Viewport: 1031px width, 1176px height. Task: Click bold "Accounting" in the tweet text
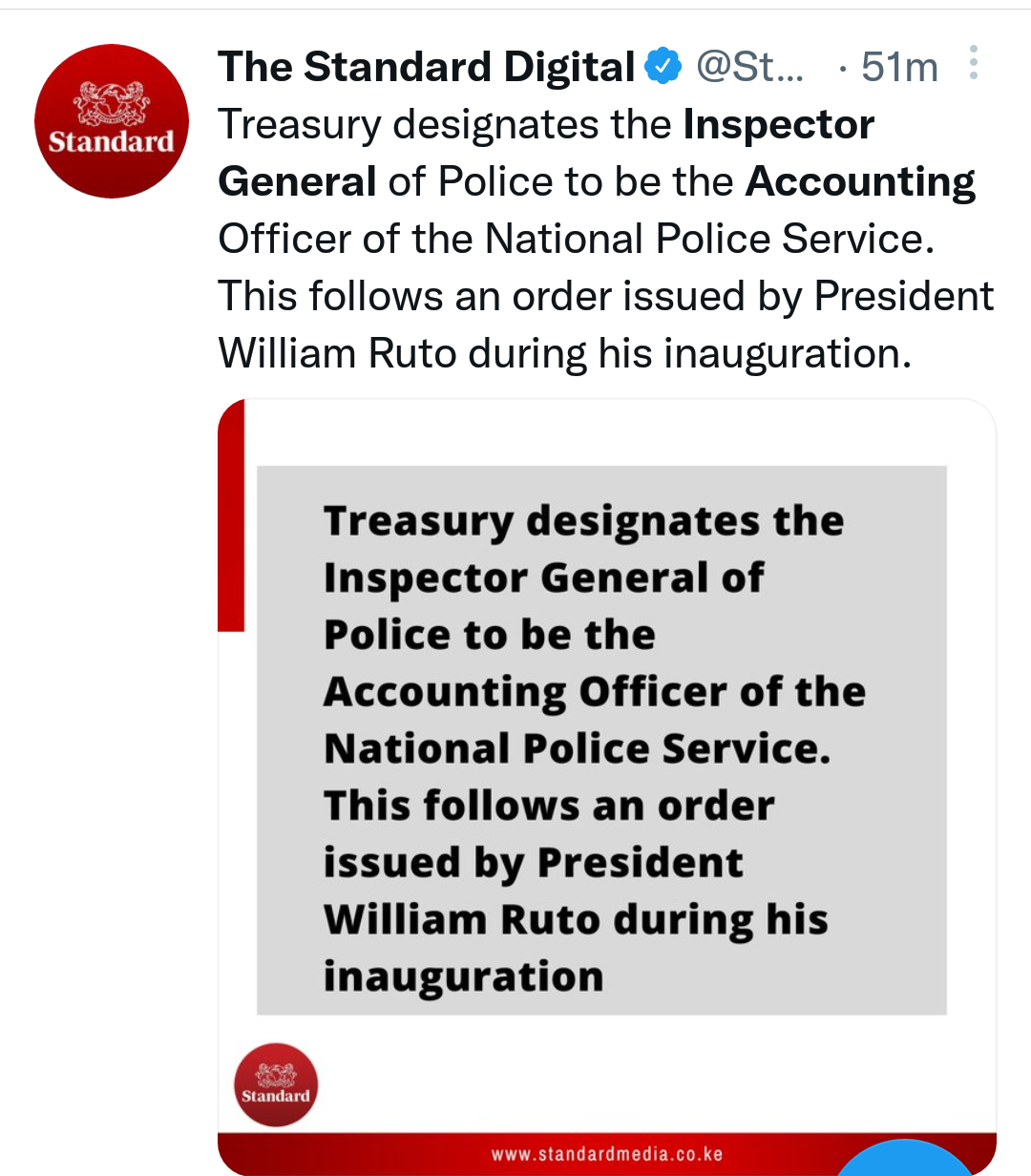860,181
